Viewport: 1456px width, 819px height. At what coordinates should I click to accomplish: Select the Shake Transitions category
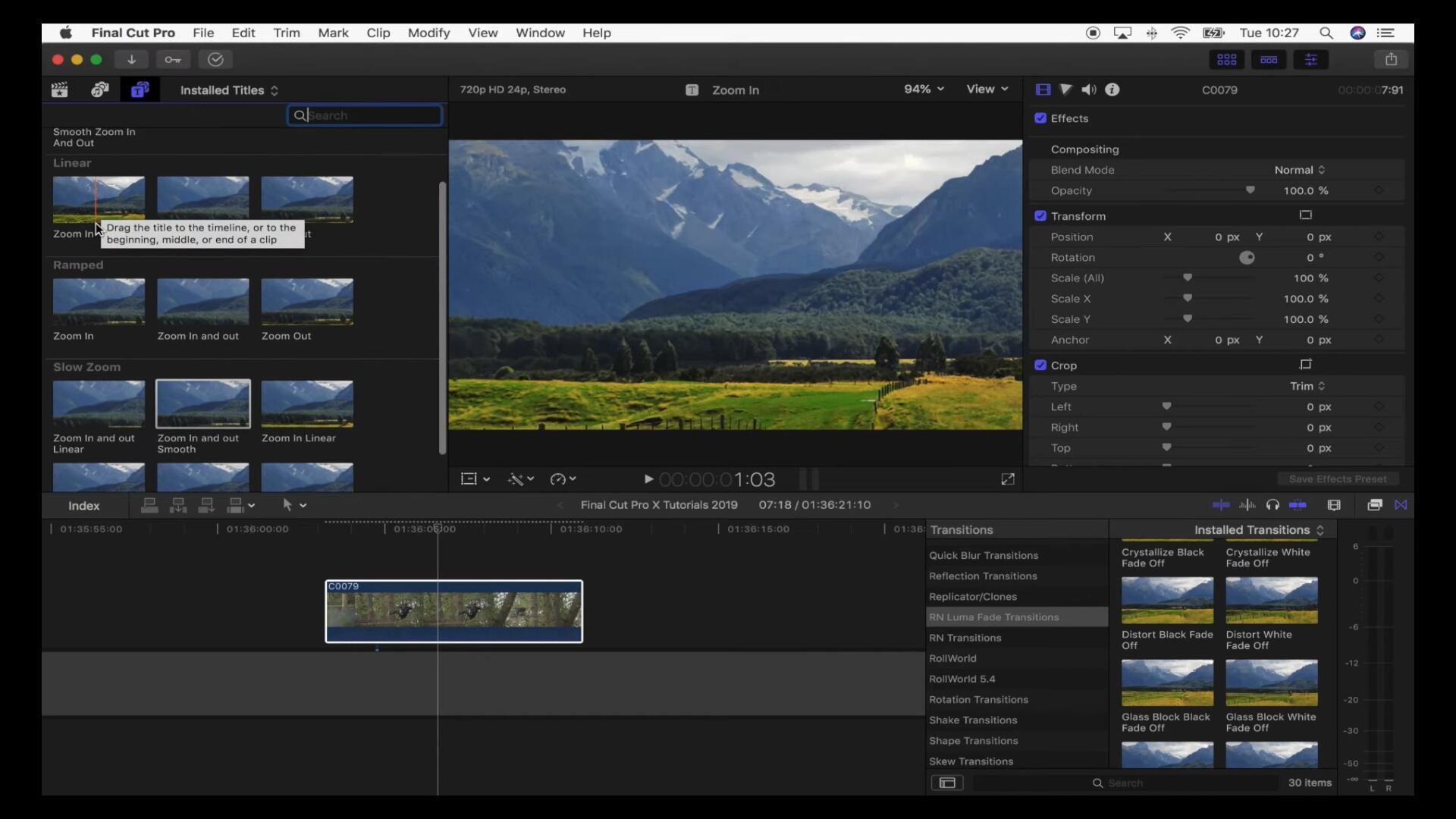(973, 720)
